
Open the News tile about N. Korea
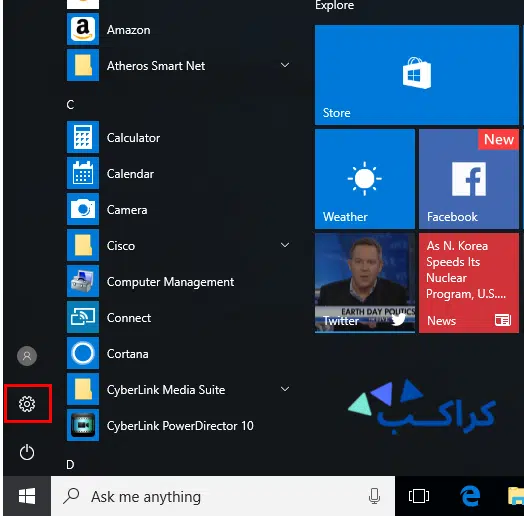(469, 283)
